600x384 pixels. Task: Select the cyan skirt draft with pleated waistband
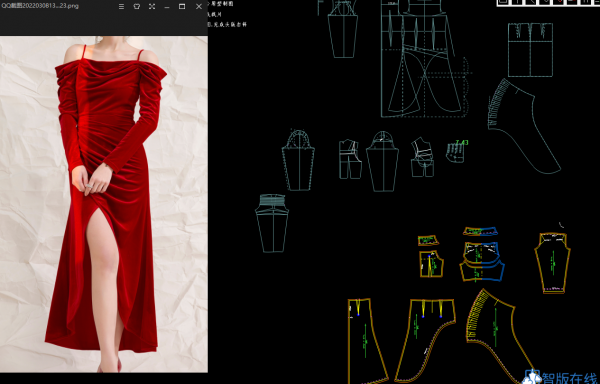(x=272, y=223)
